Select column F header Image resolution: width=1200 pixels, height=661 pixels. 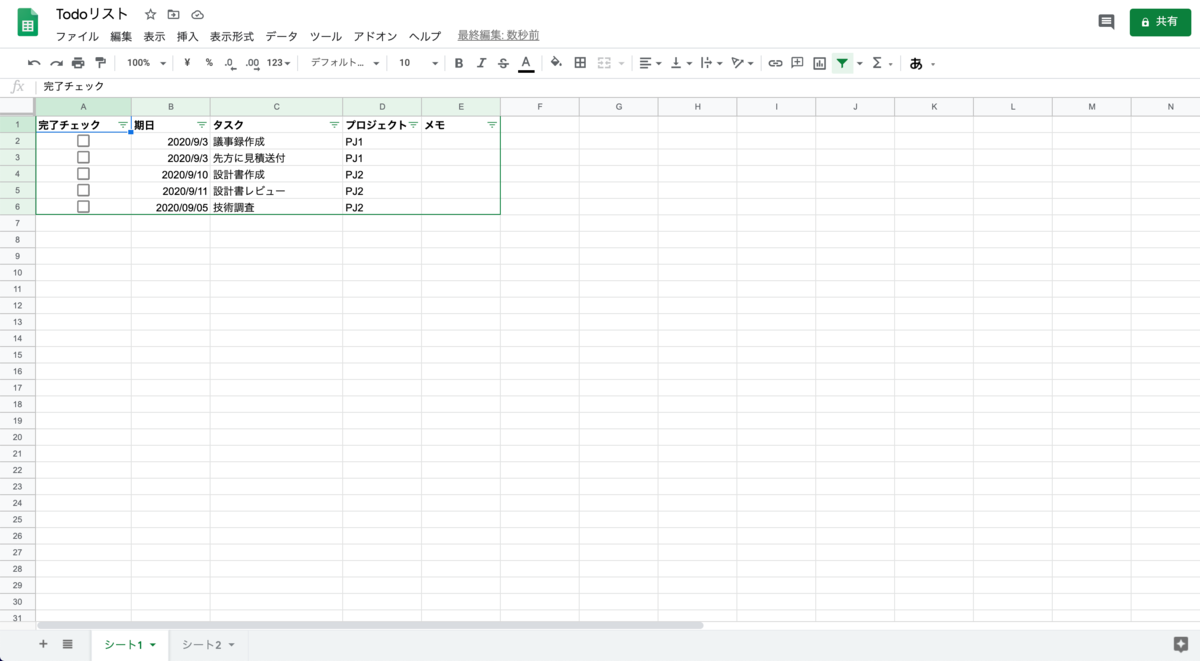[x=540, y=106]
